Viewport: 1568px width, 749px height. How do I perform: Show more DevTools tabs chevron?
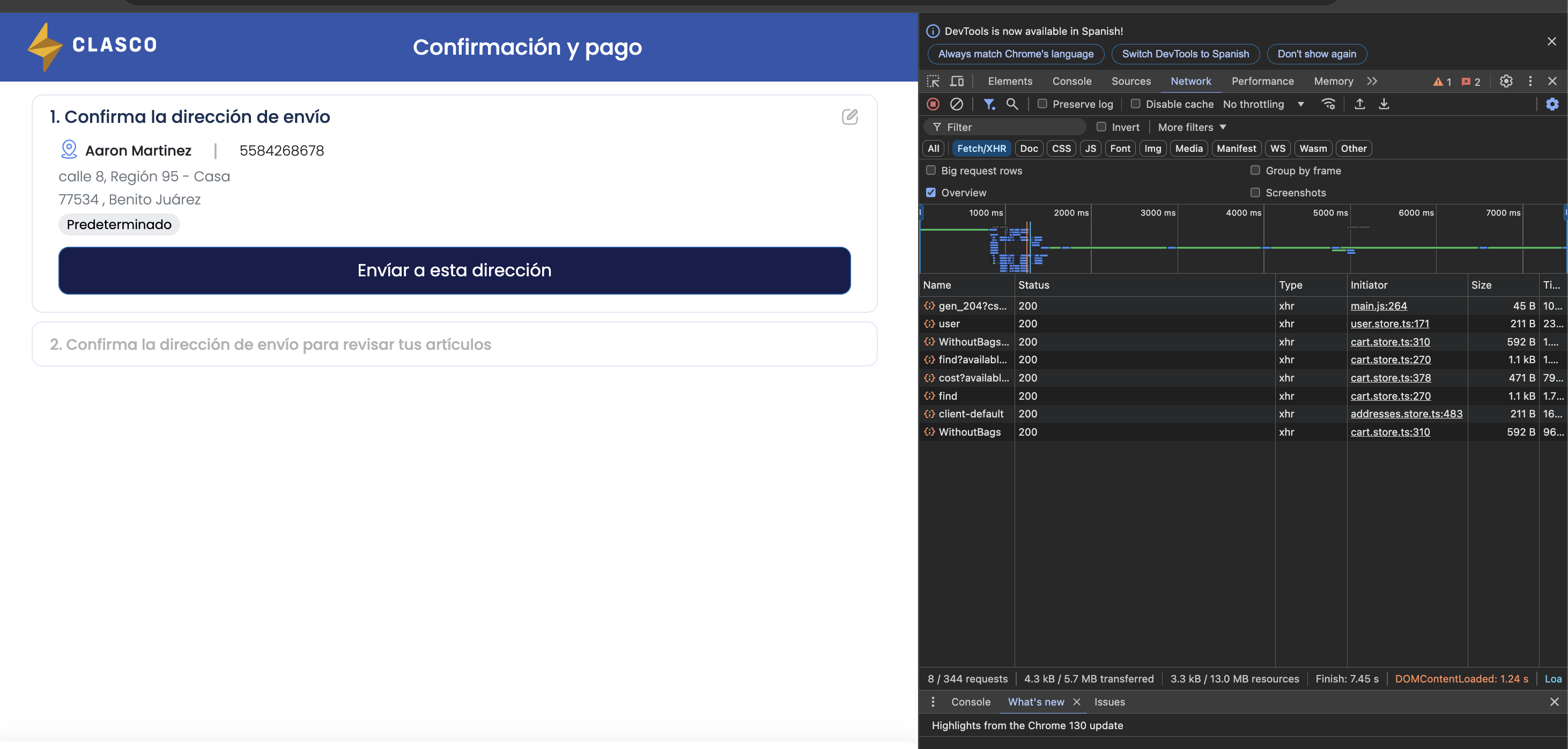[x=1372, y=81]
